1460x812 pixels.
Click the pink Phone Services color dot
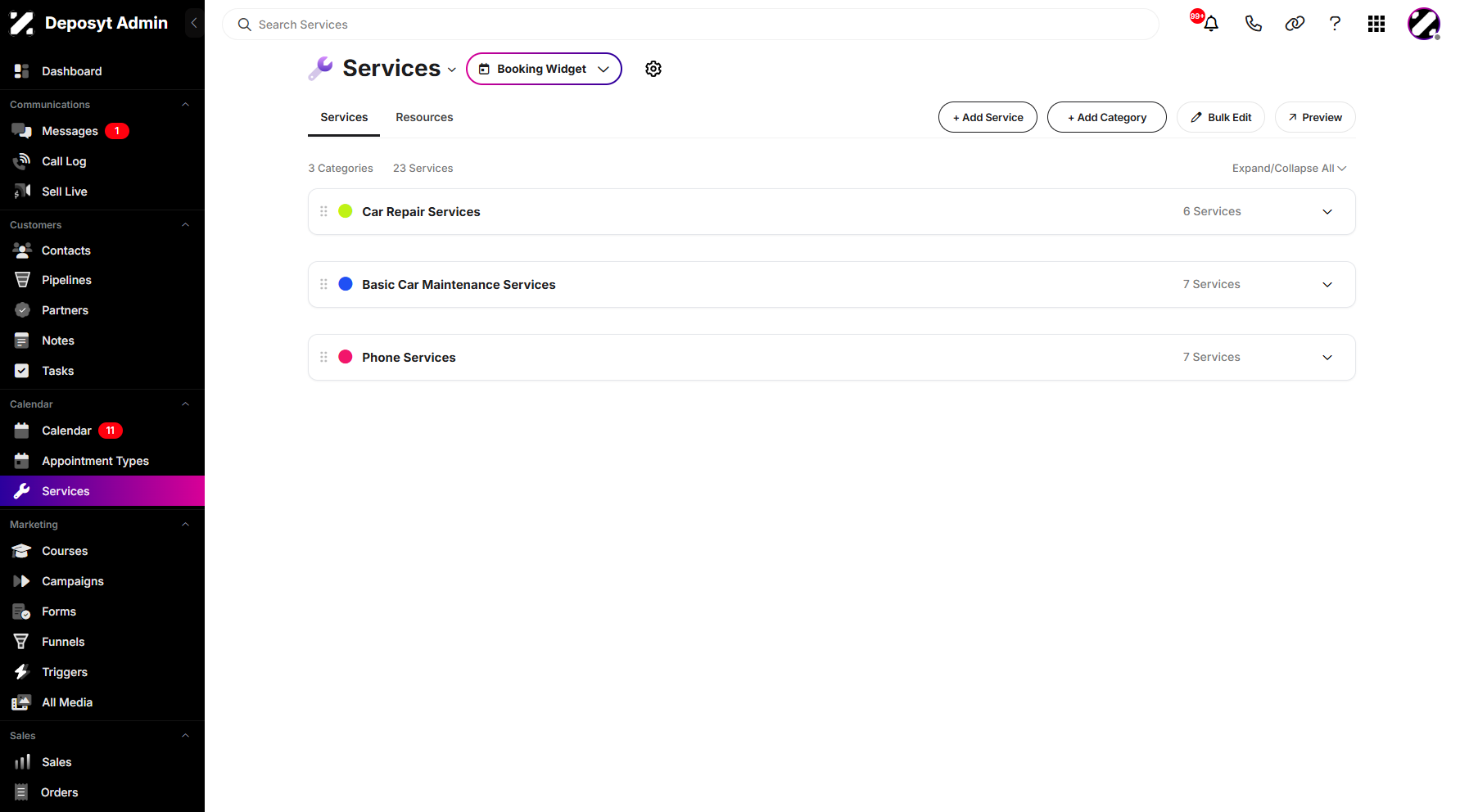click(x=346, y=357)
